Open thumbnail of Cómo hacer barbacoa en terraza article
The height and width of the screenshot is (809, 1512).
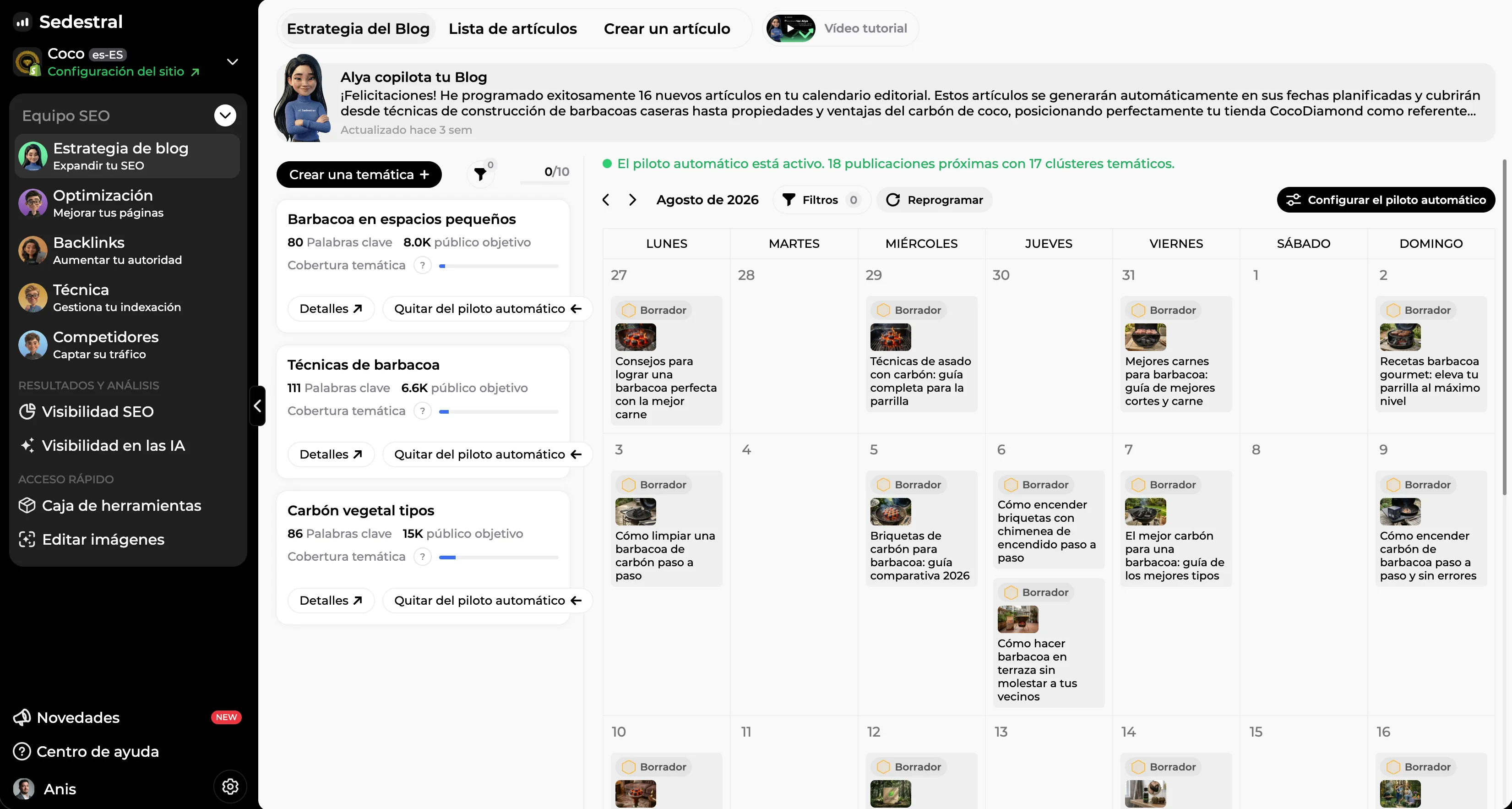[x=1018, y=619]
